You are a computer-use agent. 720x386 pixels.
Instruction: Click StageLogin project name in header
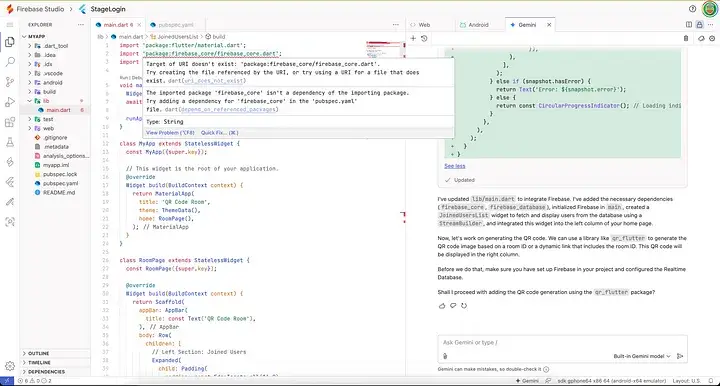(x=109, y=9)
